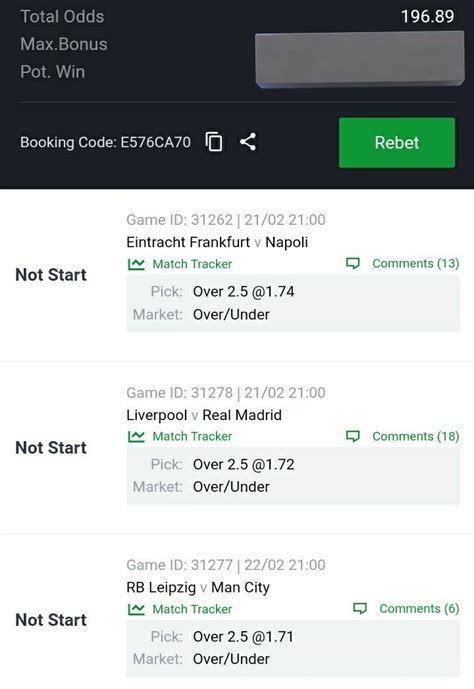The image size is (474, 689).
Task: Click the Match Tracker chart icon for RB Leipzig v Man City
Action: point(136,609)
